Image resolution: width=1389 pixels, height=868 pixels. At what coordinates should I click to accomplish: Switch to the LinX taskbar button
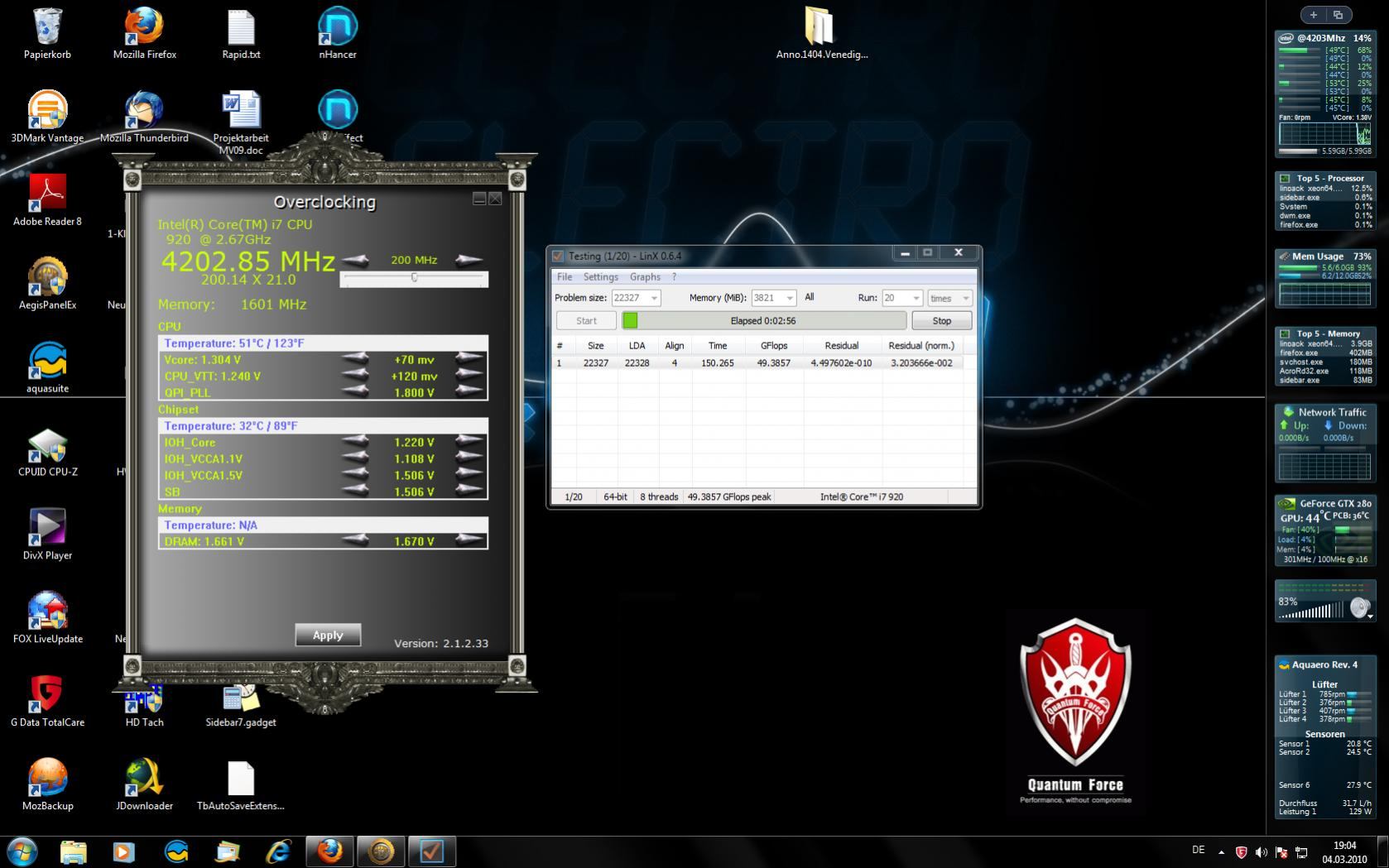pos(431,851)
